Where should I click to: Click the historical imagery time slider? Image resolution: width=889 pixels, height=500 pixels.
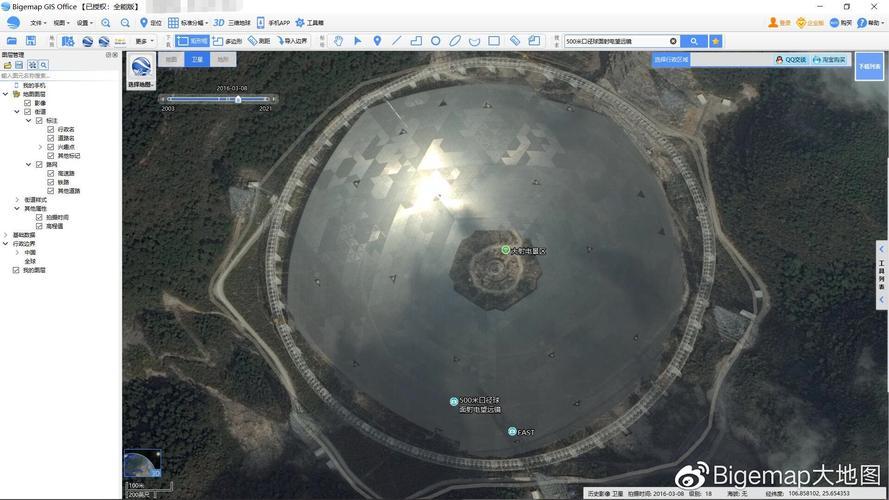[219, 99]
